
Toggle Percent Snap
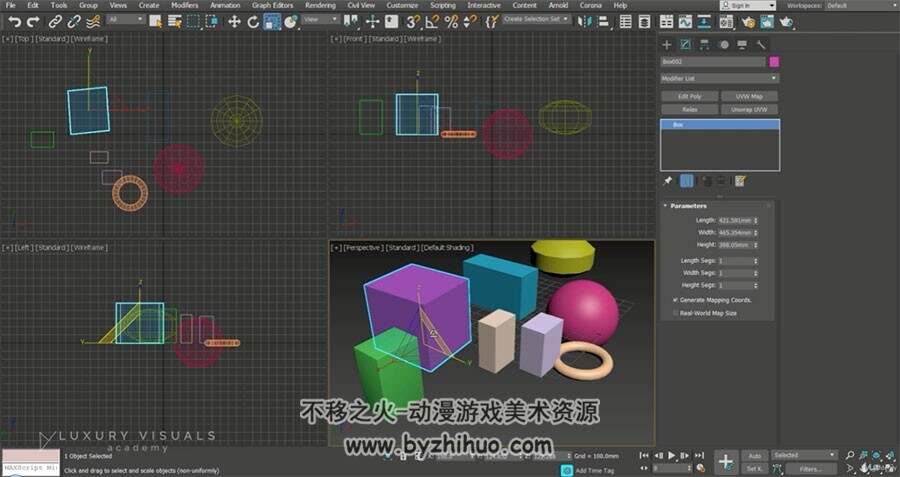(x=451, y=22)
